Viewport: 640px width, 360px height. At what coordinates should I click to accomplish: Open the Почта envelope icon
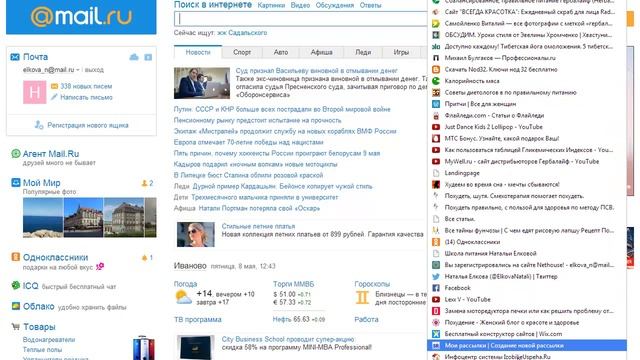click(x=15, y=57)
